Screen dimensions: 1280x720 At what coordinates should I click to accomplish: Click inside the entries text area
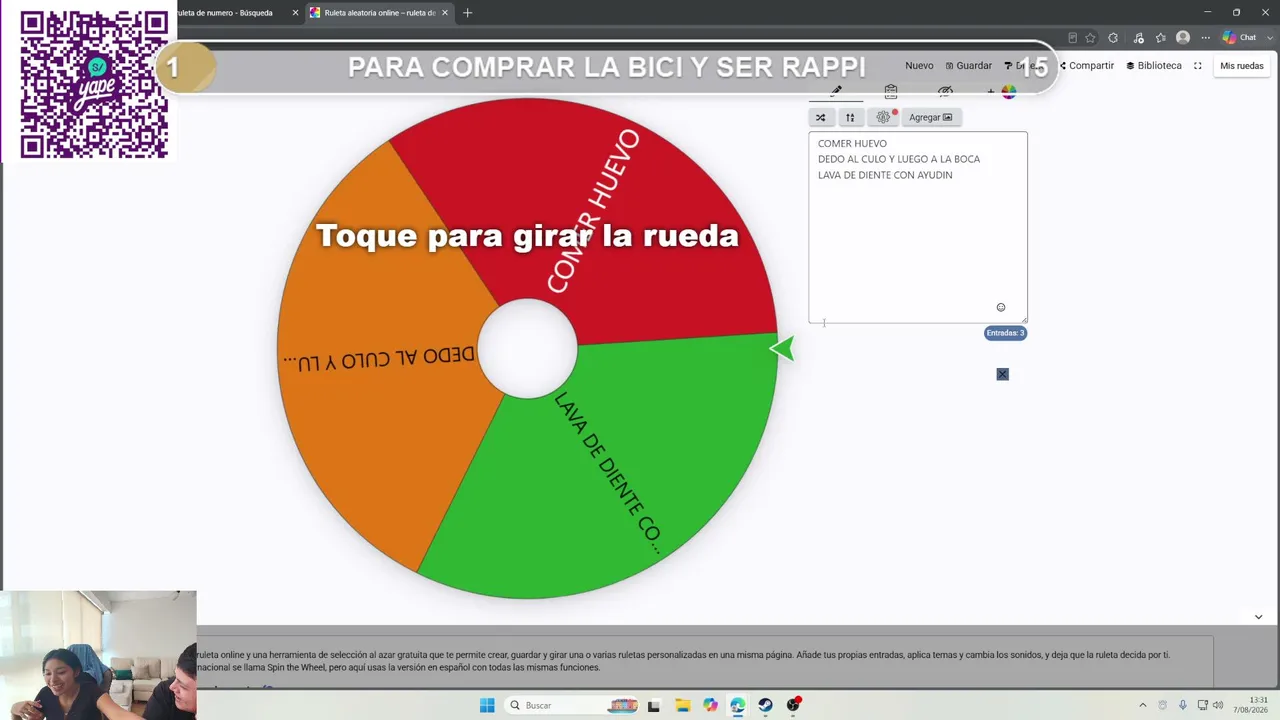tap(918, 227)
